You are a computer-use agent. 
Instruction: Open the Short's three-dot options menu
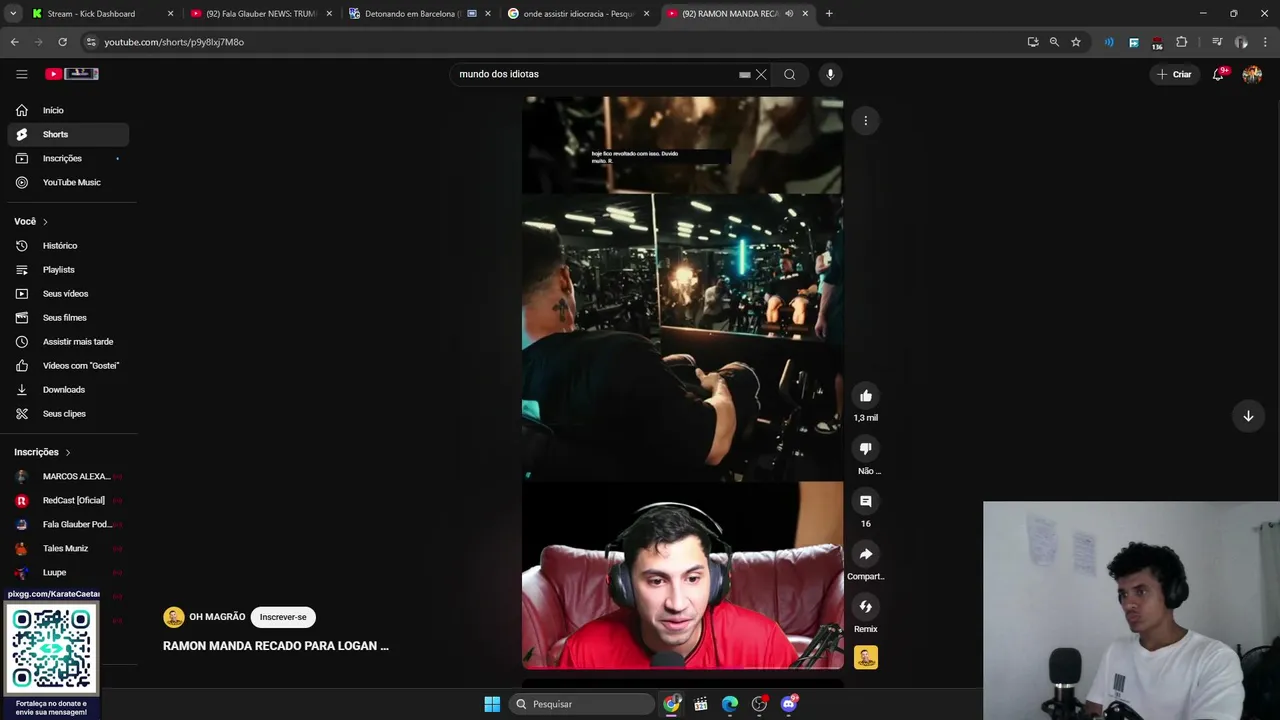click(x=866, y=121)
